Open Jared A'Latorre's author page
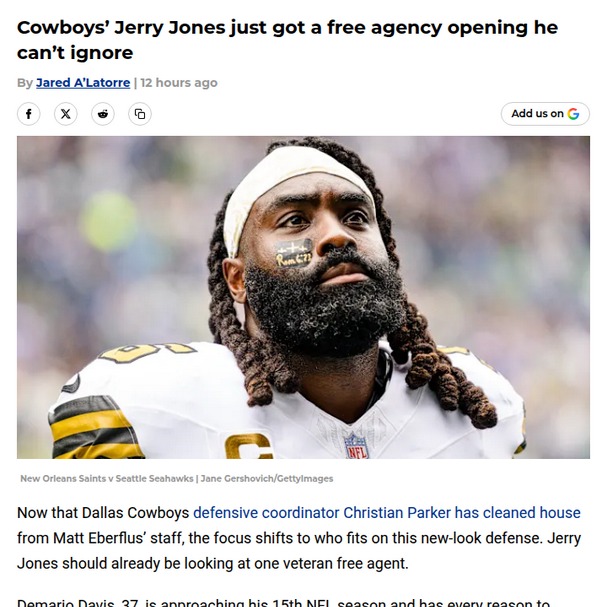Image resolution: width=607 pixels, height=607 pixels. [83, 82]
